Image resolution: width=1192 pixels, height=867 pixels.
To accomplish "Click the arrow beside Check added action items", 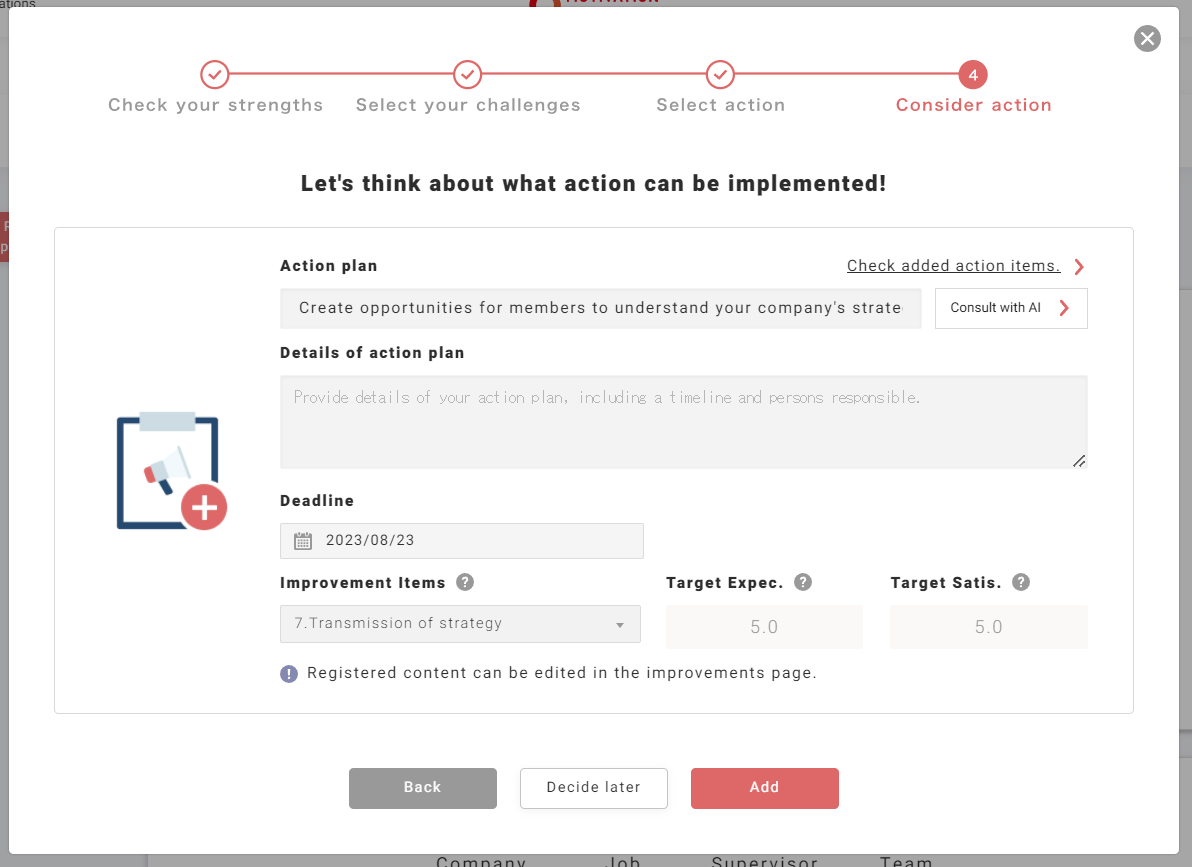I will click(1079, 266).
